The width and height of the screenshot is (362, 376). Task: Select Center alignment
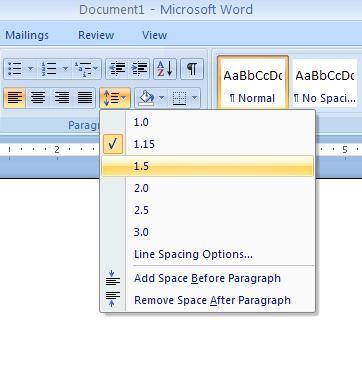pos(38,98)
